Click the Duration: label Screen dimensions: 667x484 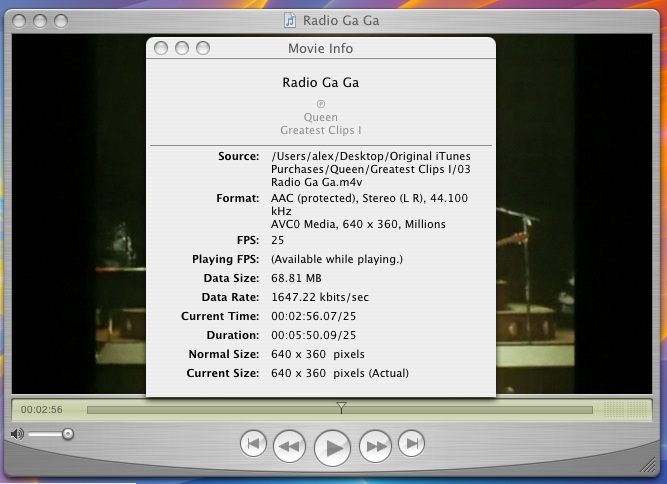pos(233,335)
